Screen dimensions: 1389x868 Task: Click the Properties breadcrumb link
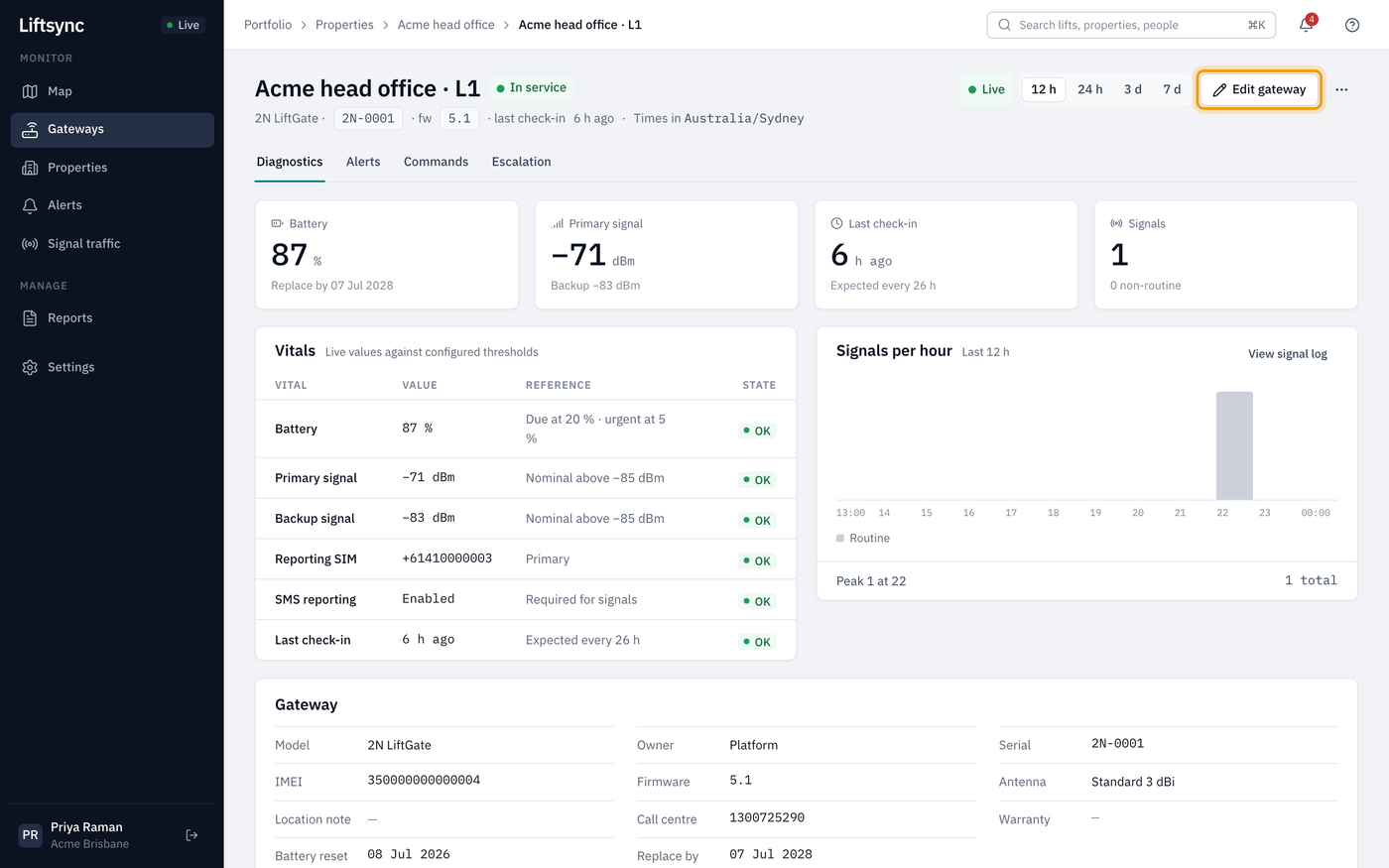[344, 25]
